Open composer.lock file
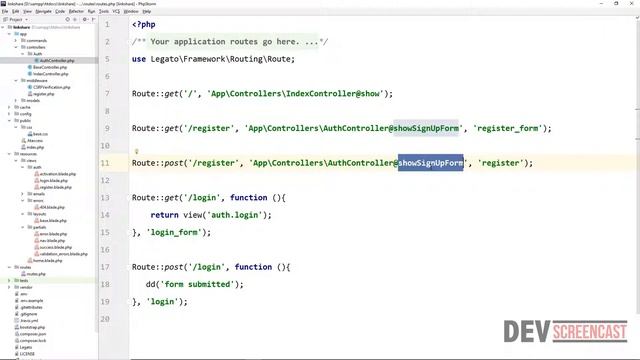 point(30,340)
